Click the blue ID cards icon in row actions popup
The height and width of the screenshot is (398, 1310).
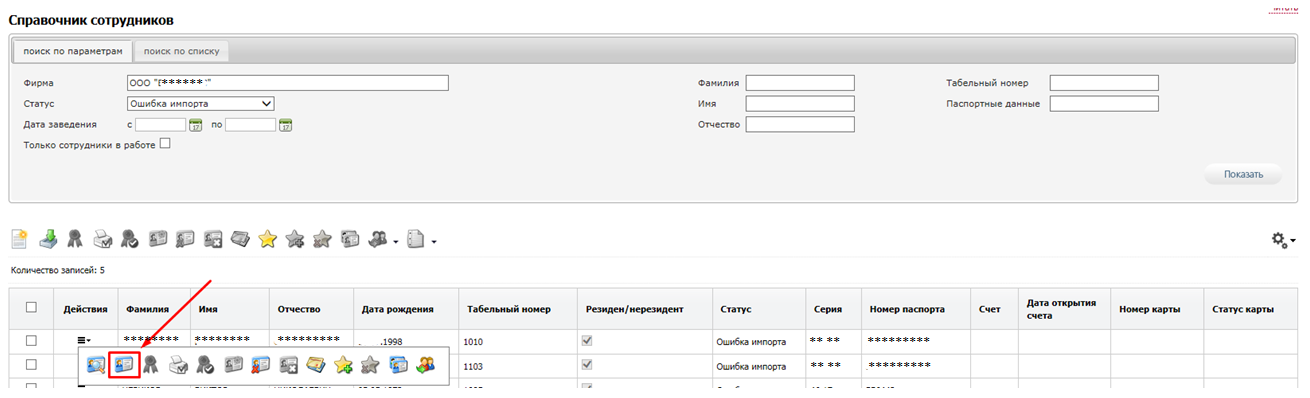click(x=397, y=365)
